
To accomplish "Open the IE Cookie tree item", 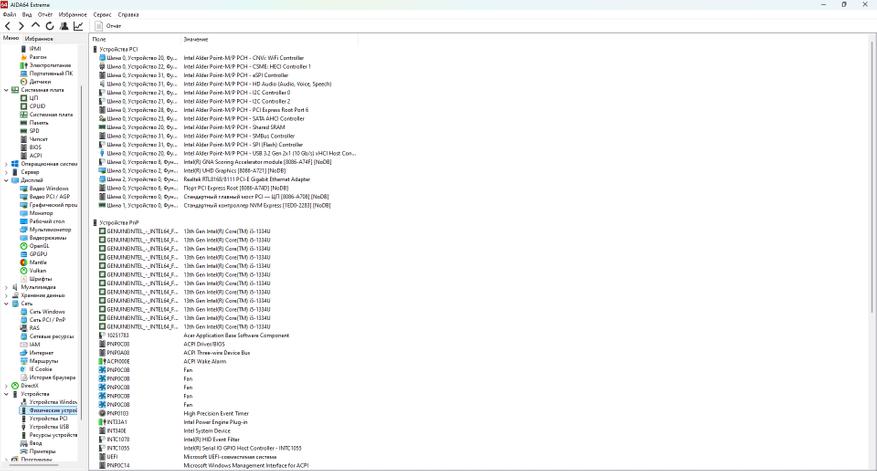I will click(41, 369).
